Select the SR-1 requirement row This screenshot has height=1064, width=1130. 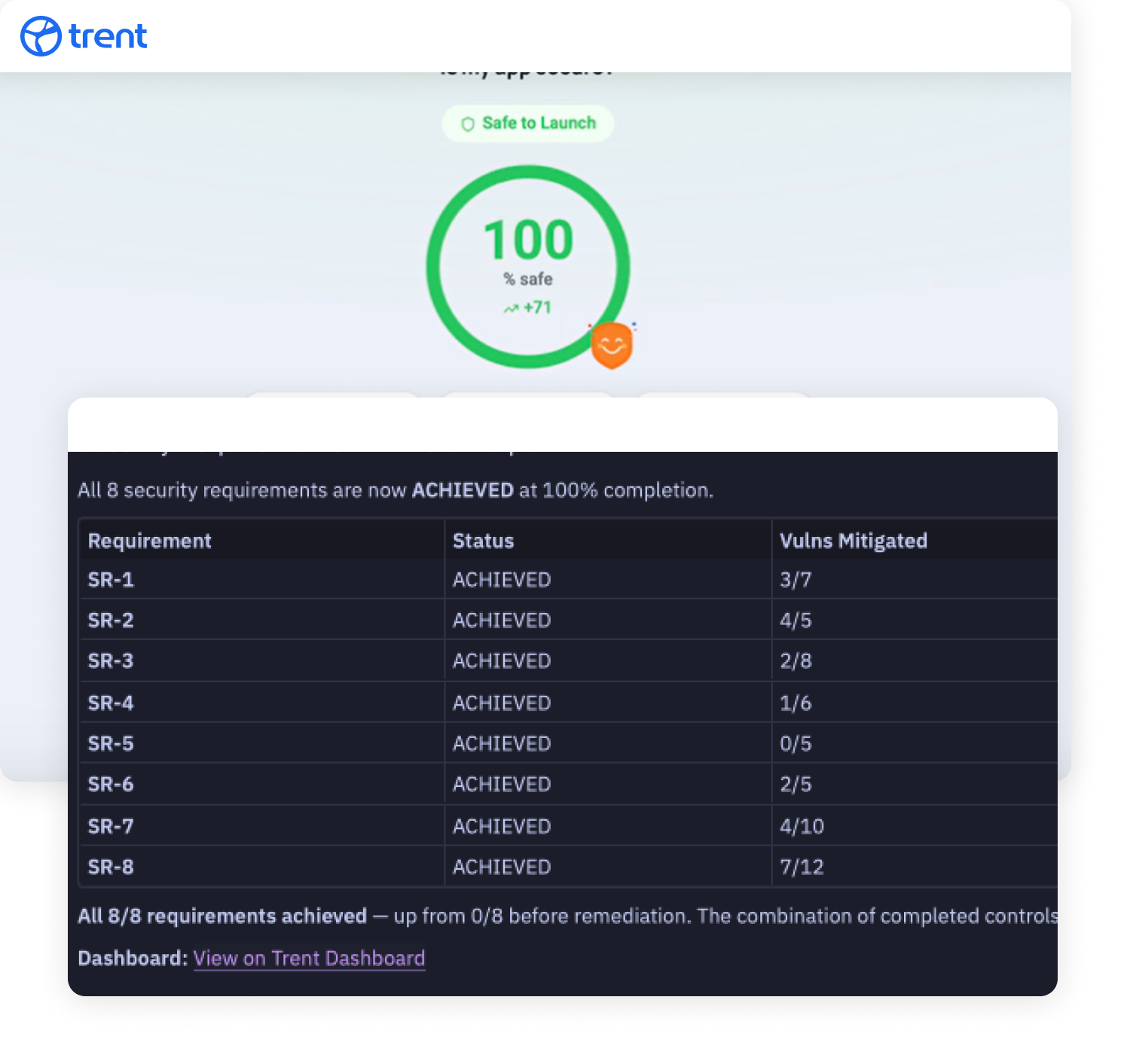pos(111,580)
